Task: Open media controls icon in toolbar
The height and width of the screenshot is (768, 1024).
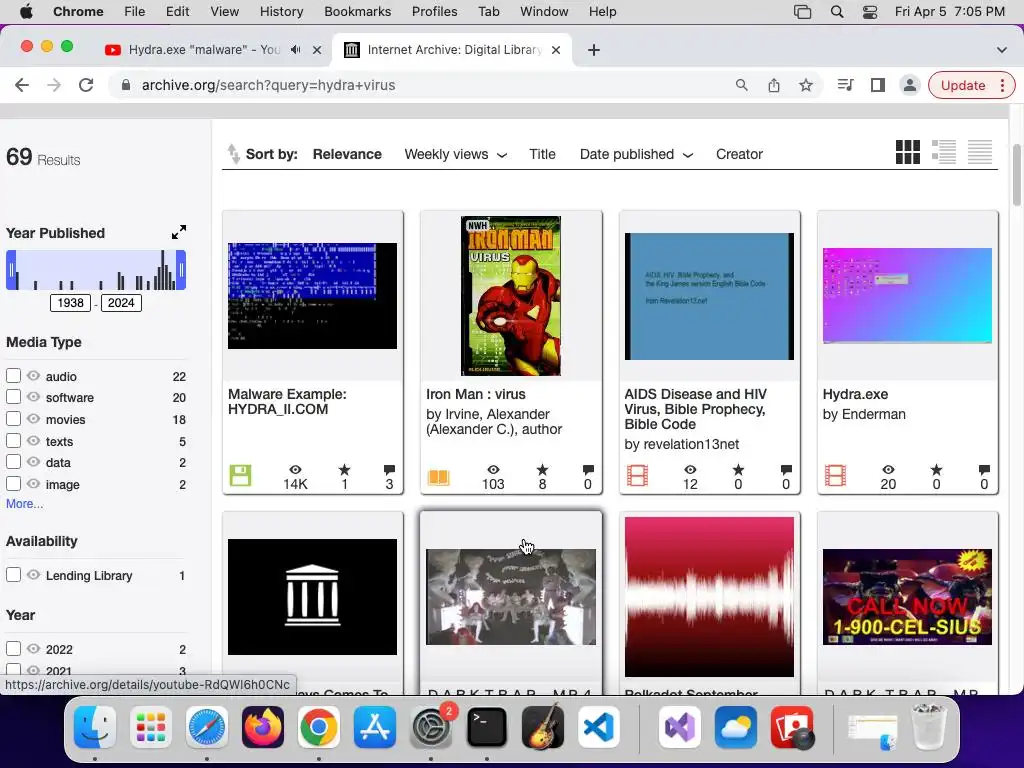Action: [846, 85]
